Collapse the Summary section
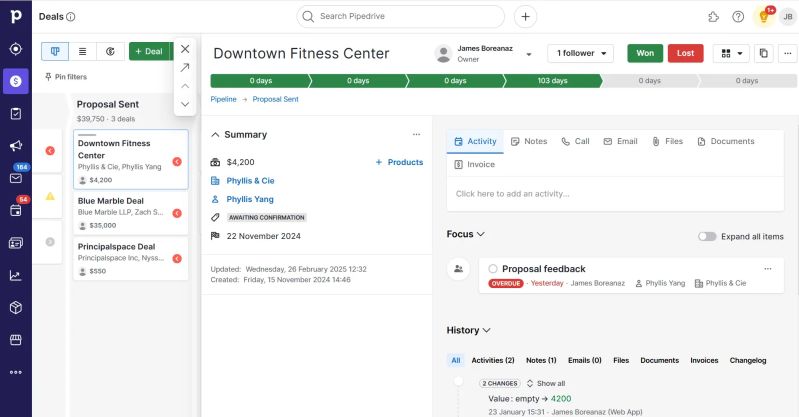Image resolution: width=799 pixels, height=417 pixels. 215,135
